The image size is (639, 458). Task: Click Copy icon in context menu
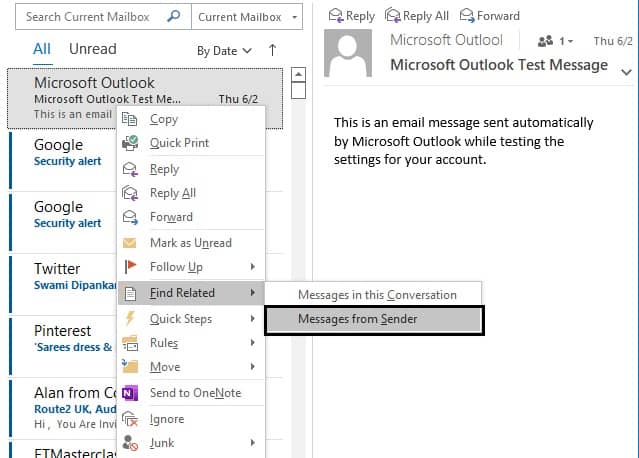click(130, 119)
